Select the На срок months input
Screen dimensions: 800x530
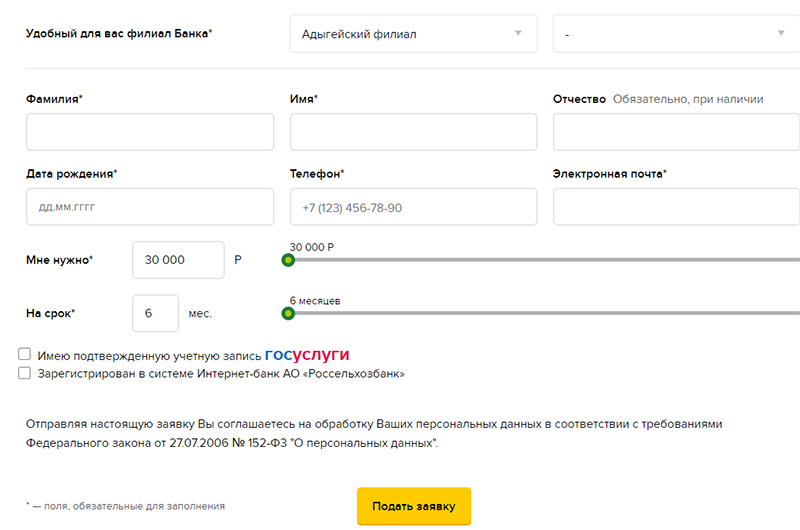(155, 313)
